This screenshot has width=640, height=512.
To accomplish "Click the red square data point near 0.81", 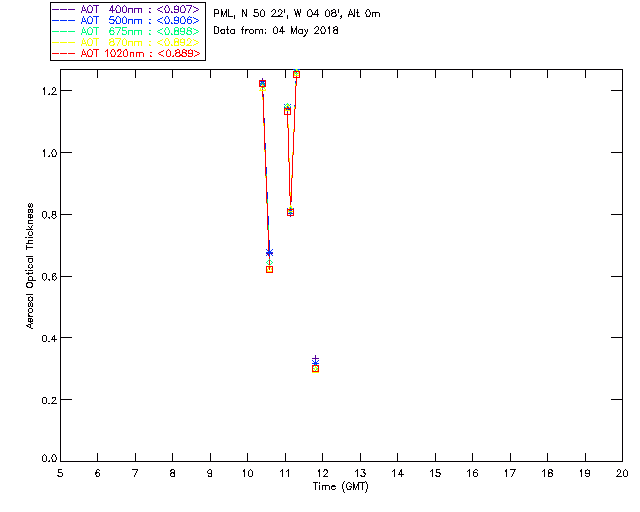I will 290,212.
